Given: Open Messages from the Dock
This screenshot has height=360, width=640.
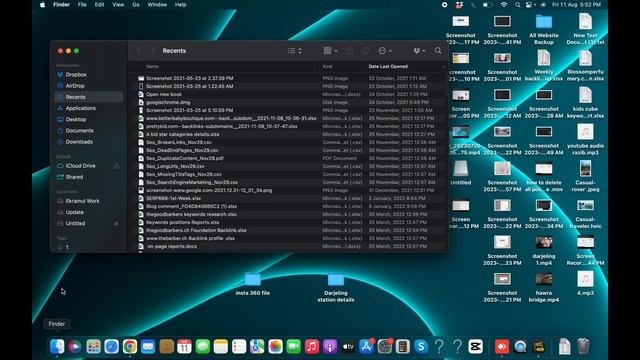Looking at the screenshot, I should [203, 347].
